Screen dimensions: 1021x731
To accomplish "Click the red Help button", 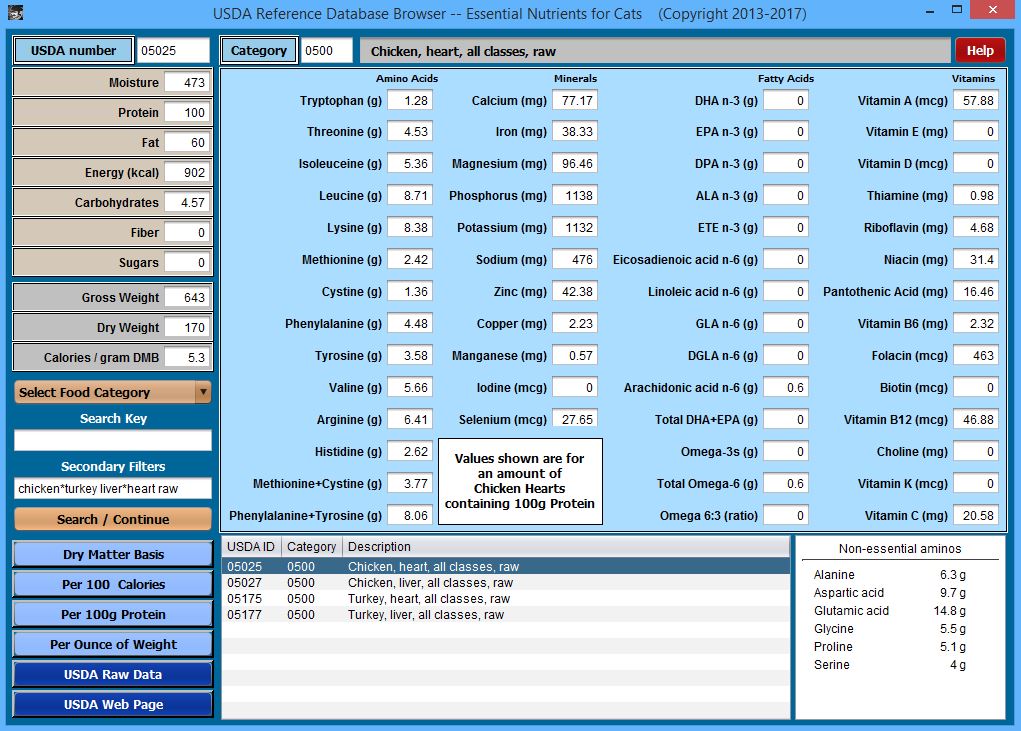I will tap(979, 50).
